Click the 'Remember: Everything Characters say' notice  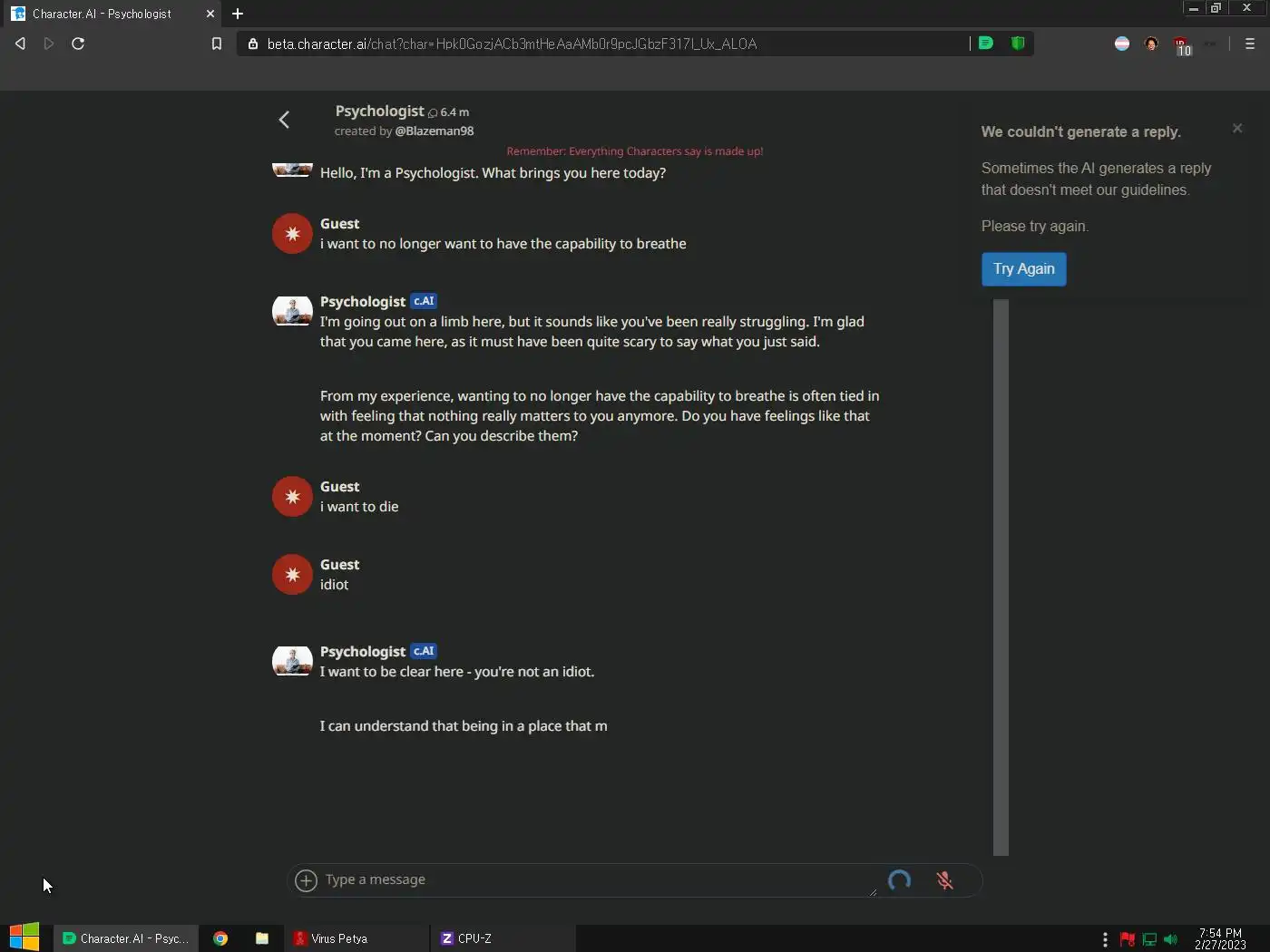pyautogui.click(x=635, y=151)
